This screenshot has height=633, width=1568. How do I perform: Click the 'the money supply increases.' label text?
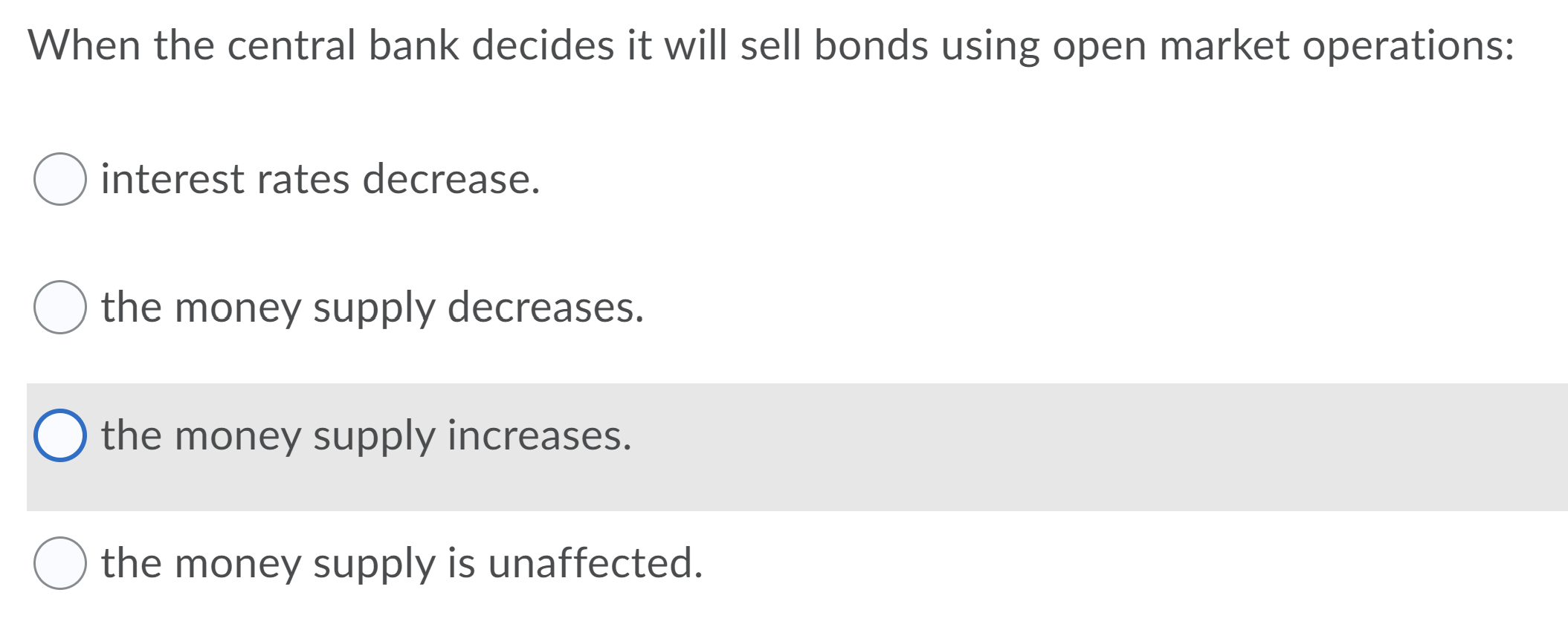coord(367,436)
